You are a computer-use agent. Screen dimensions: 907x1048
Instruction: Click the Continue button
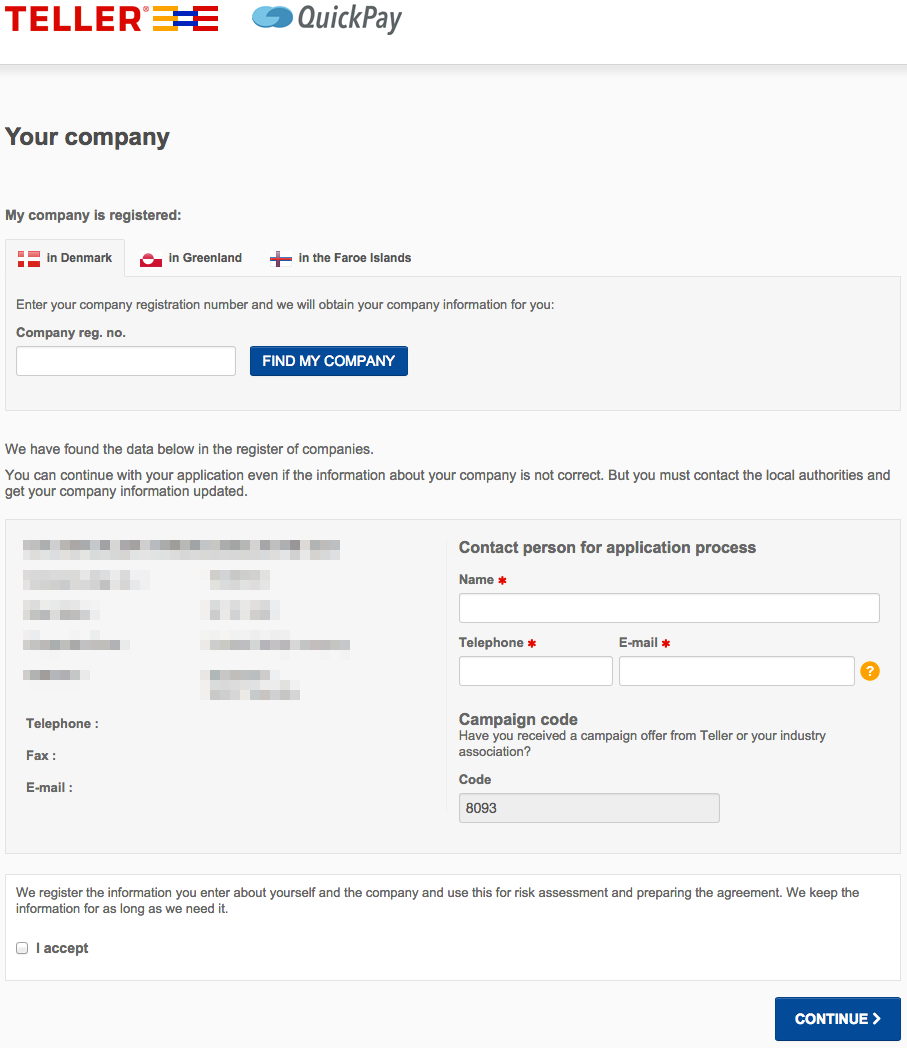pos(837,1019)
